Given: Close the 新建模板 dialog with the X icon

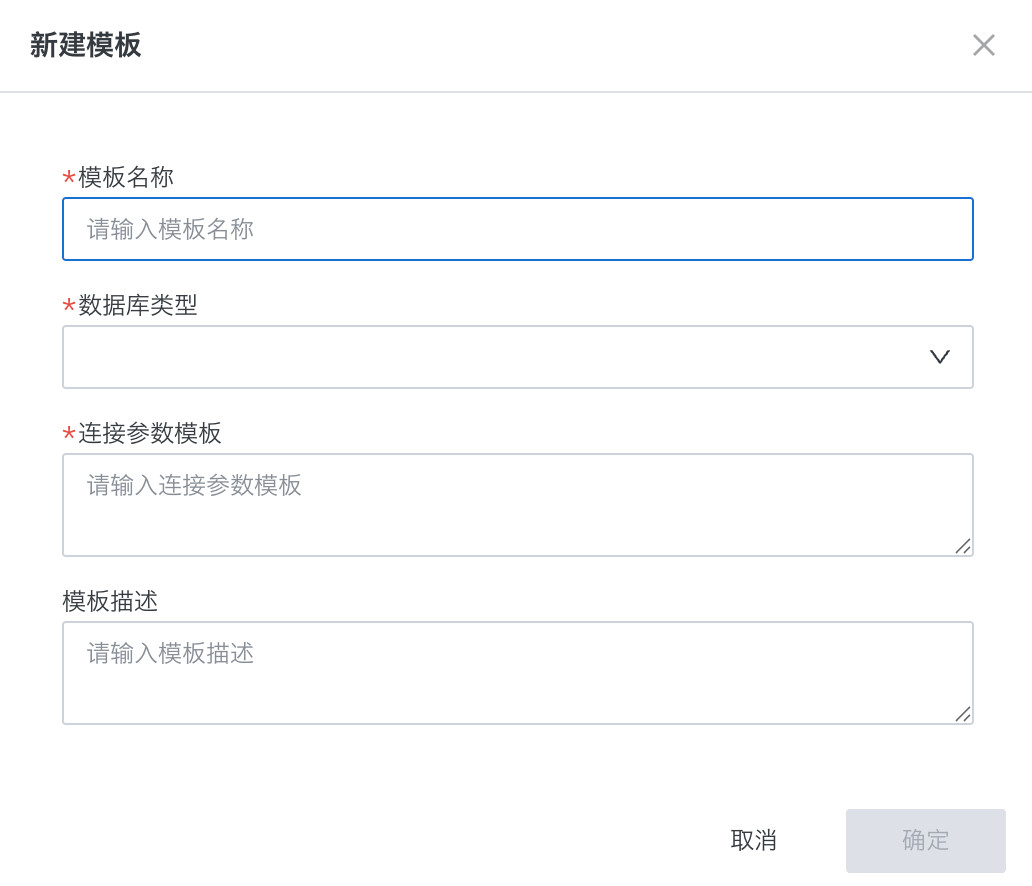Looking at the screenshot, I should click(x=984, y=45).
